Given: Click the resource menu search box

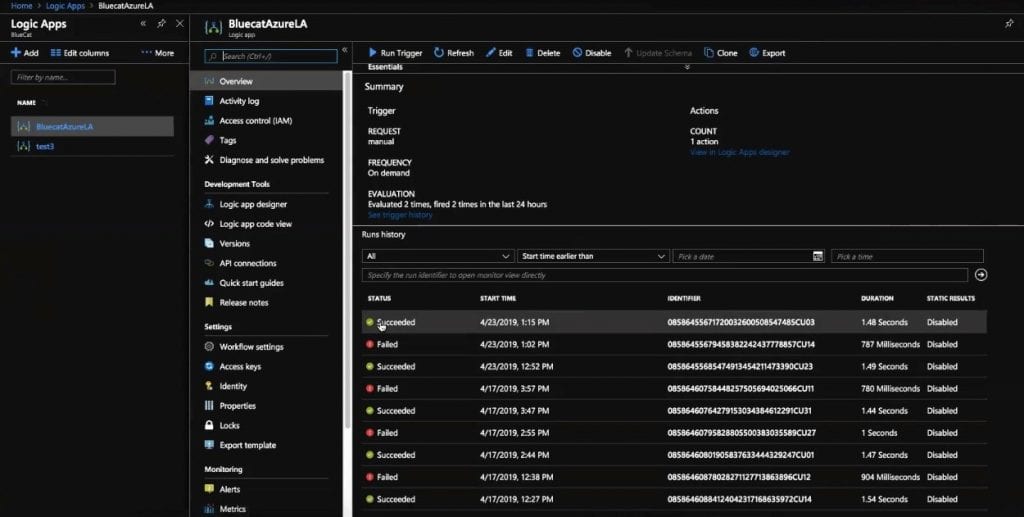Looking at the screenshot, I should [271, 56].
